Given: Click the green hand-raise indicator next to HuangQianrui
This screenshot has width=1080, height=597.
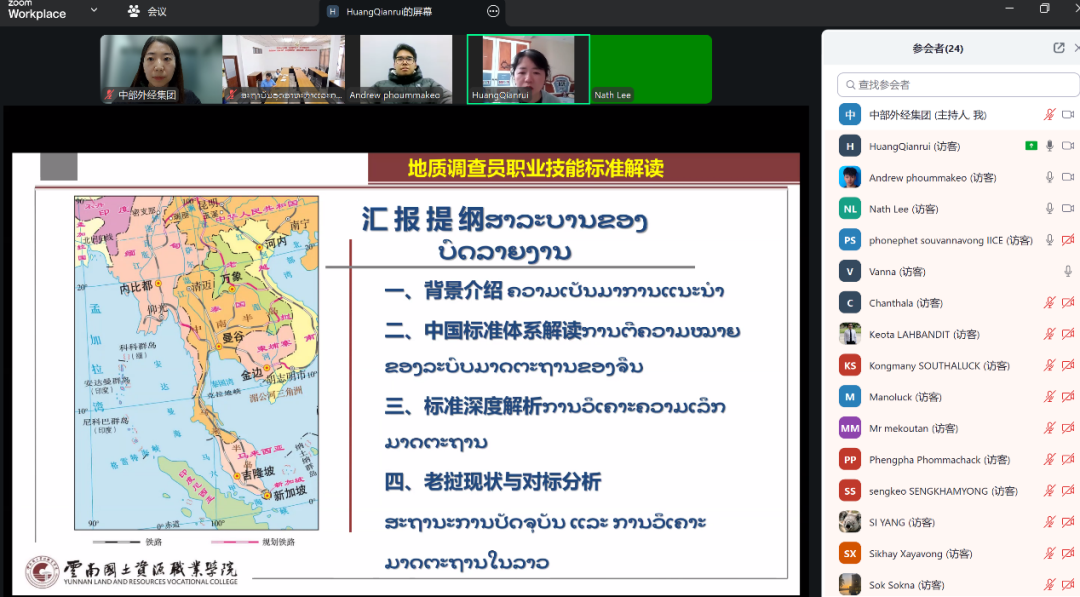Looking at the screenshot, I should tap(1032, 146).
